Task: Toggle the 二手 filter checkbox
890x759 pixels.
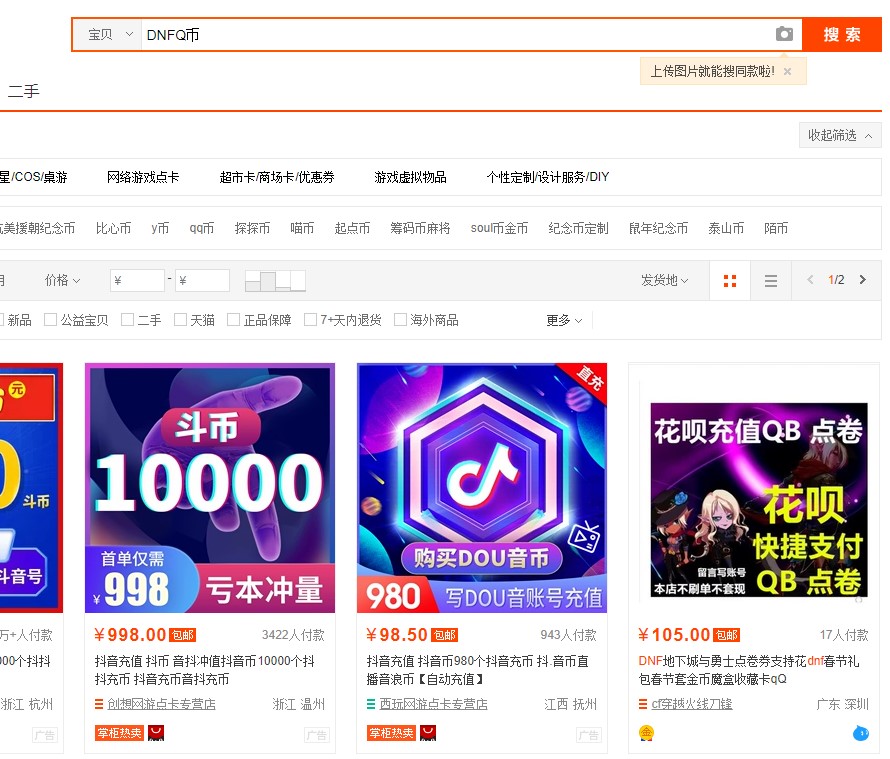Action: [128, 320]
